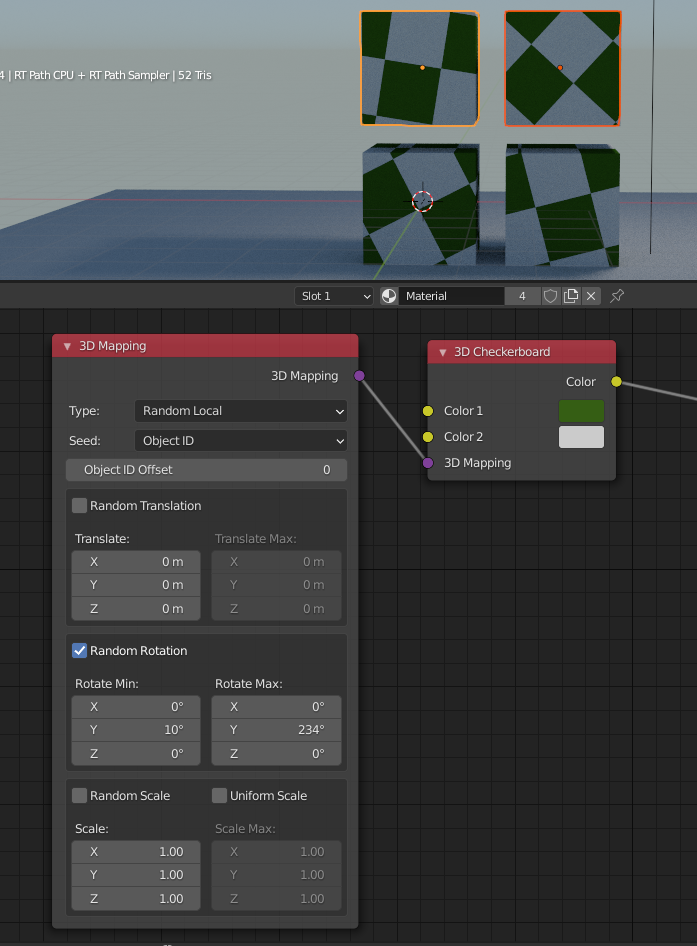Disable the Random Rotation checkbox

(80, 651)
